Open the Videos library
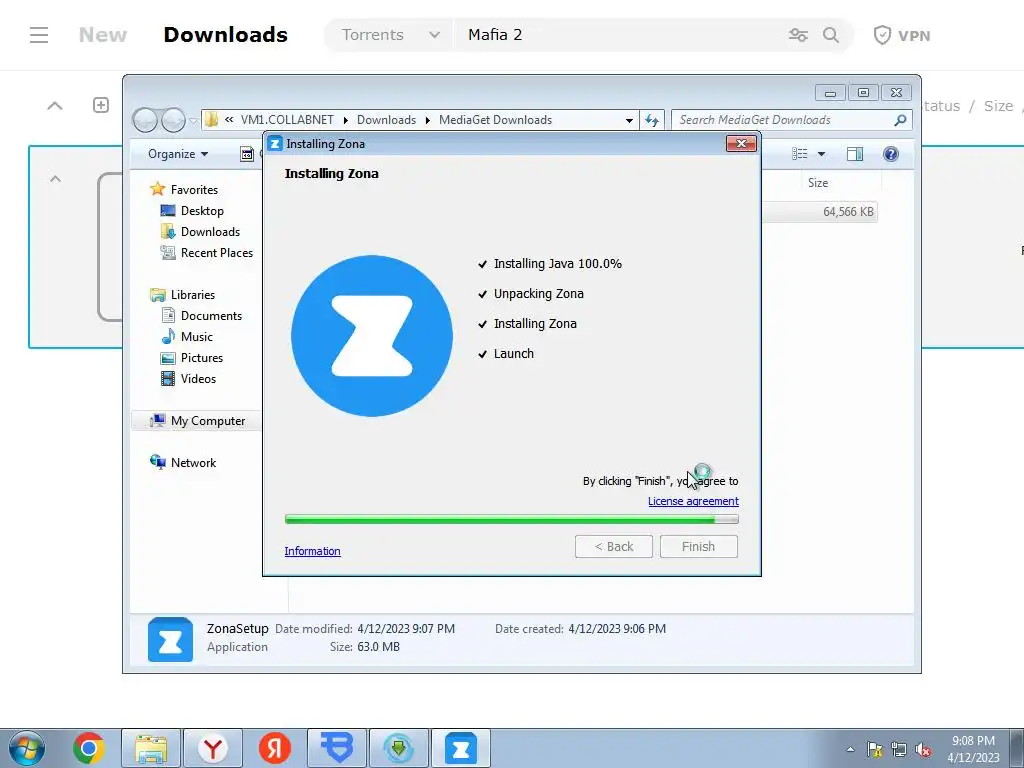Image resolution: width=1024 pixels, height=768 pixels. click(198, 379)
